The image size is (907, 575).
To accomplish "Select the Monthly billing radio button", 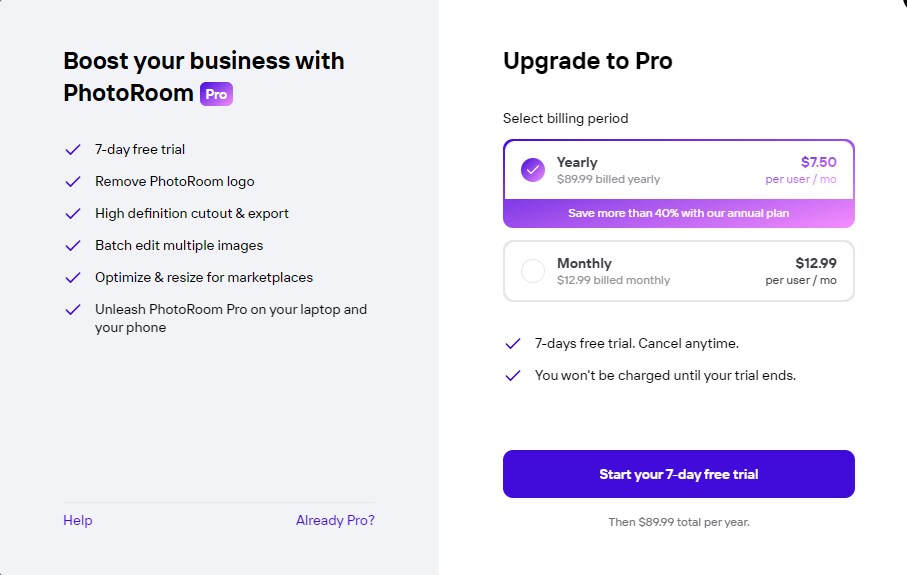I will point(533,271).
